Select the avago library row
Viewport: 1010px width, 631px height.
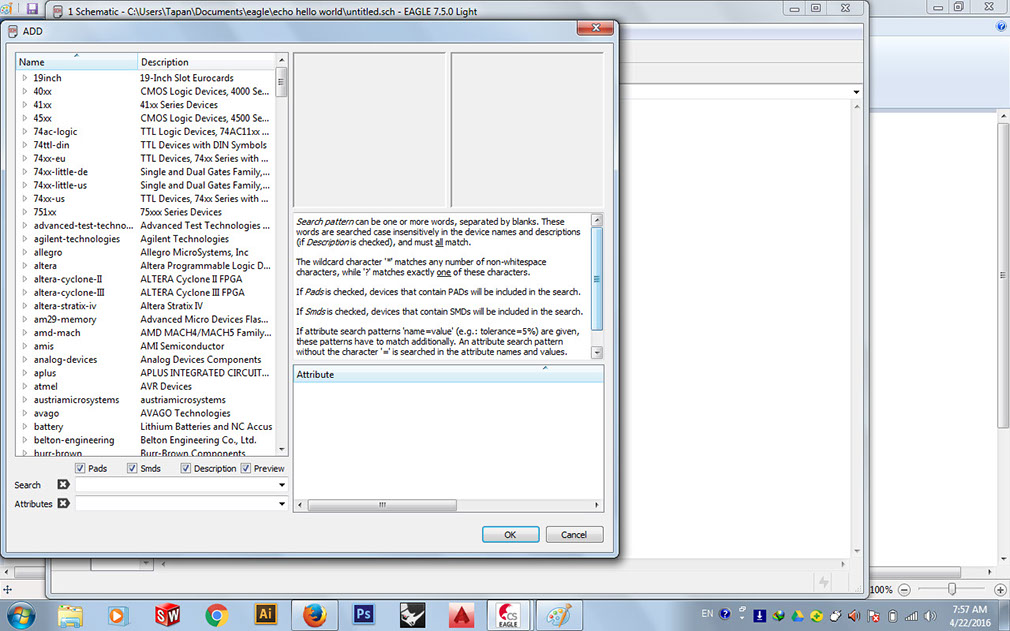[146, 413]
